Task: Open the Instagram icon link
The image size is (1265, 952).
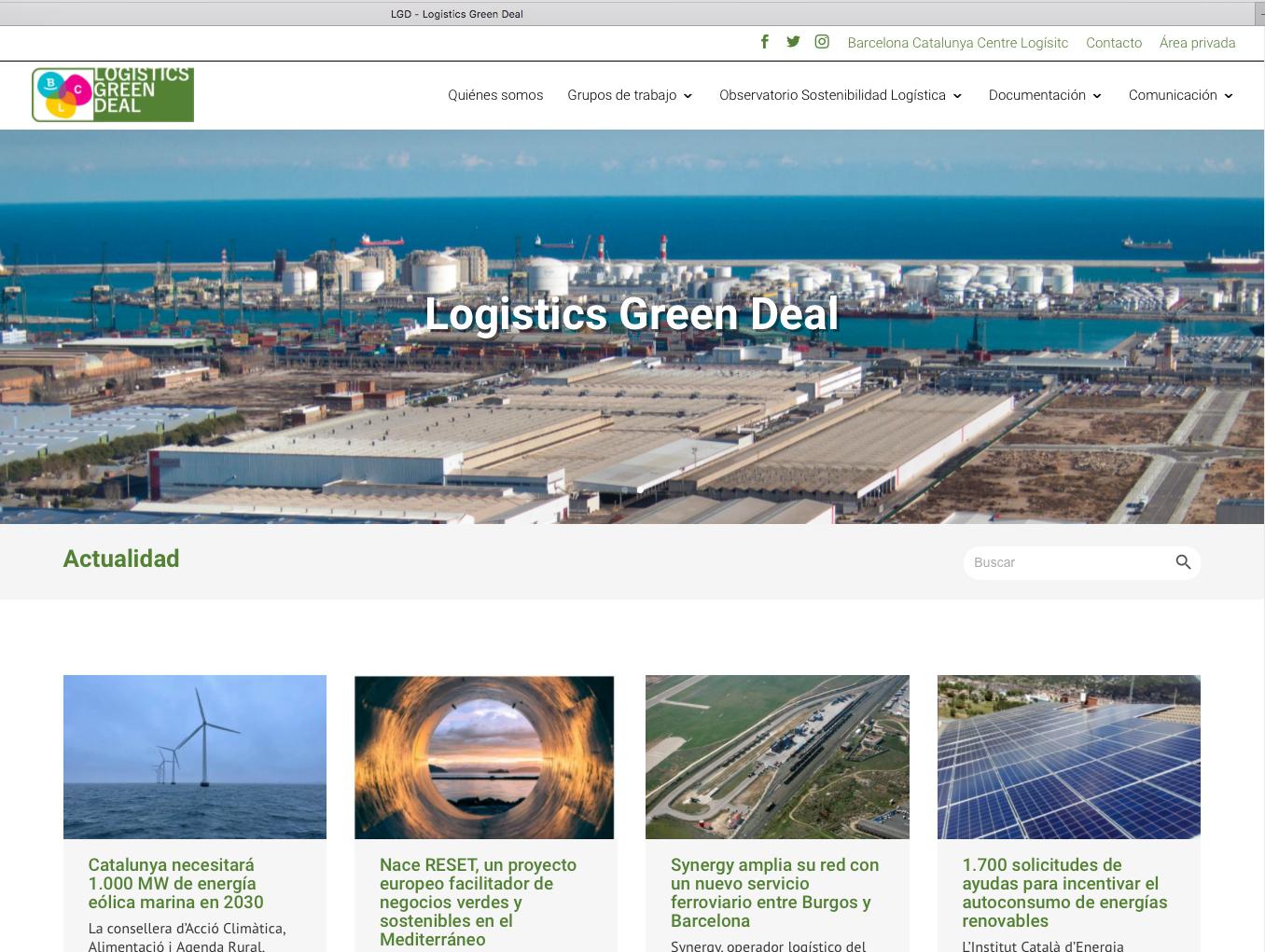Action: pyautogui.click(x=822, y=42)
